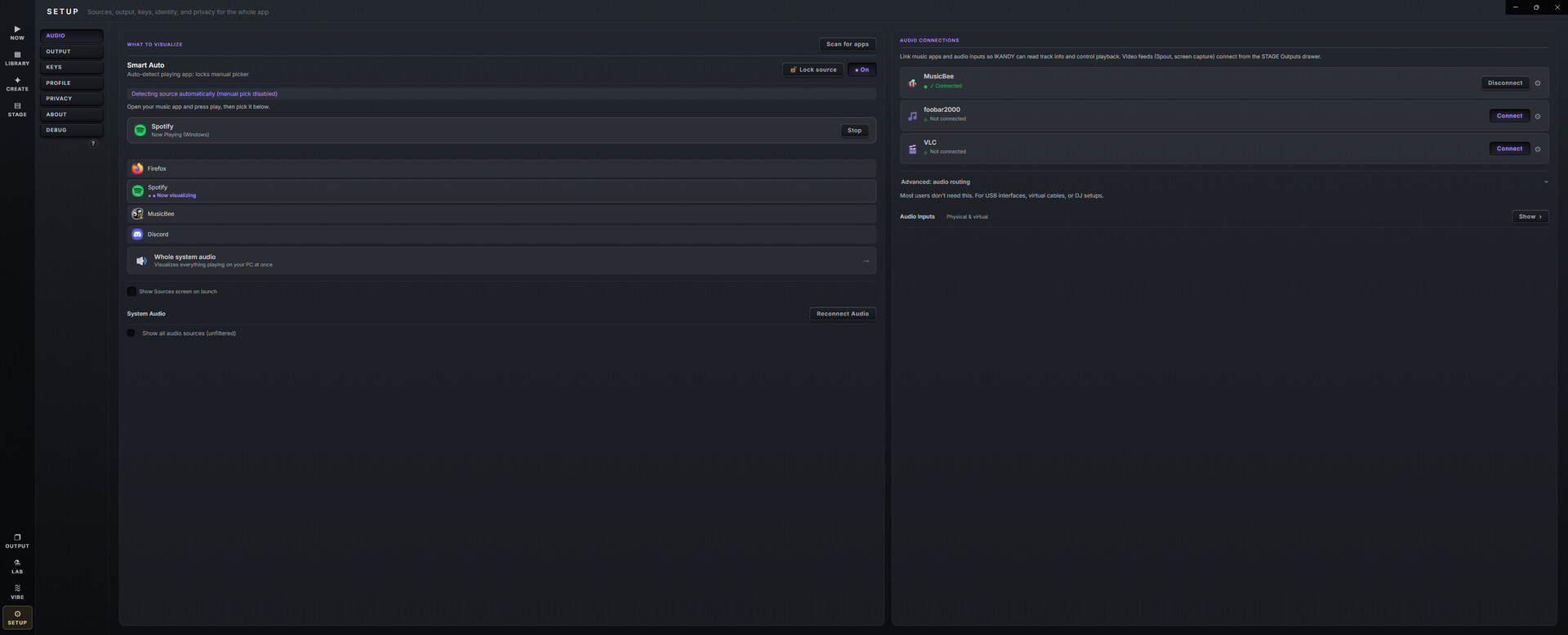Click the SETUP gear in the sidebar
Screen dimensions: 1568x635
(17, 617)
